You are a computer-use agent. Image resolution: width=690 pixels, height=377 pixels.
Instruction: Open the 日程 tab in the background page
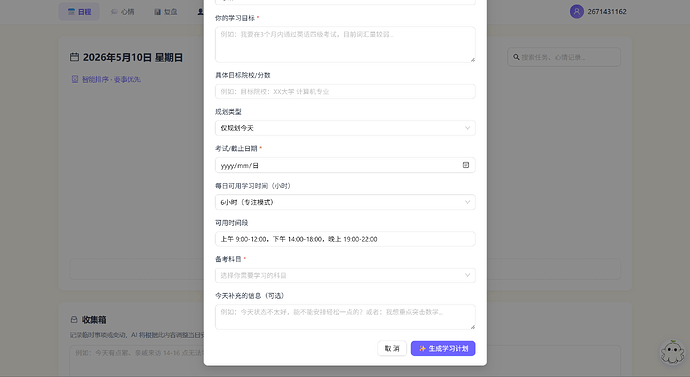(x=79, y=12)
